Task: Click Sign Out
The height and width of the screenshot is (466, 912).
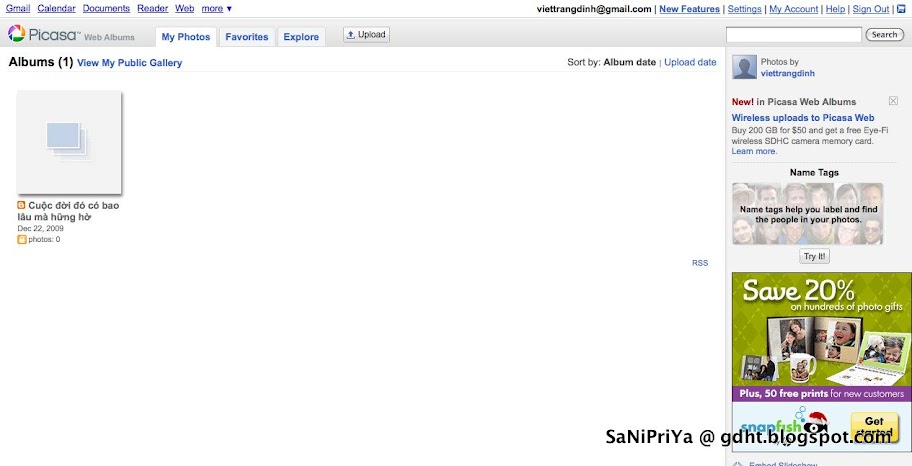Action: click(871, 9)
